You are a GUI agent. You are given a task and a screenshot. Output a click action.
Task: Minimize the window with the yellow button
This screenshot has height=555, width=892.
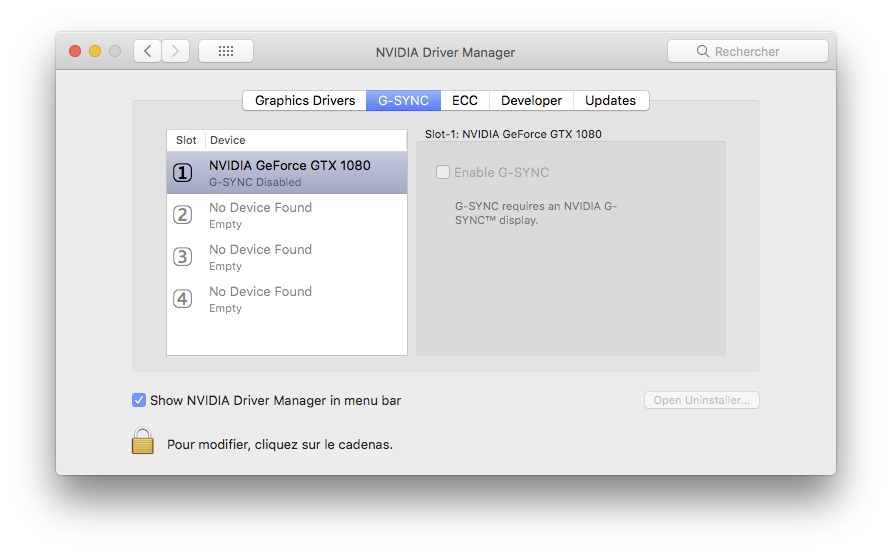(x=95, y=51)
